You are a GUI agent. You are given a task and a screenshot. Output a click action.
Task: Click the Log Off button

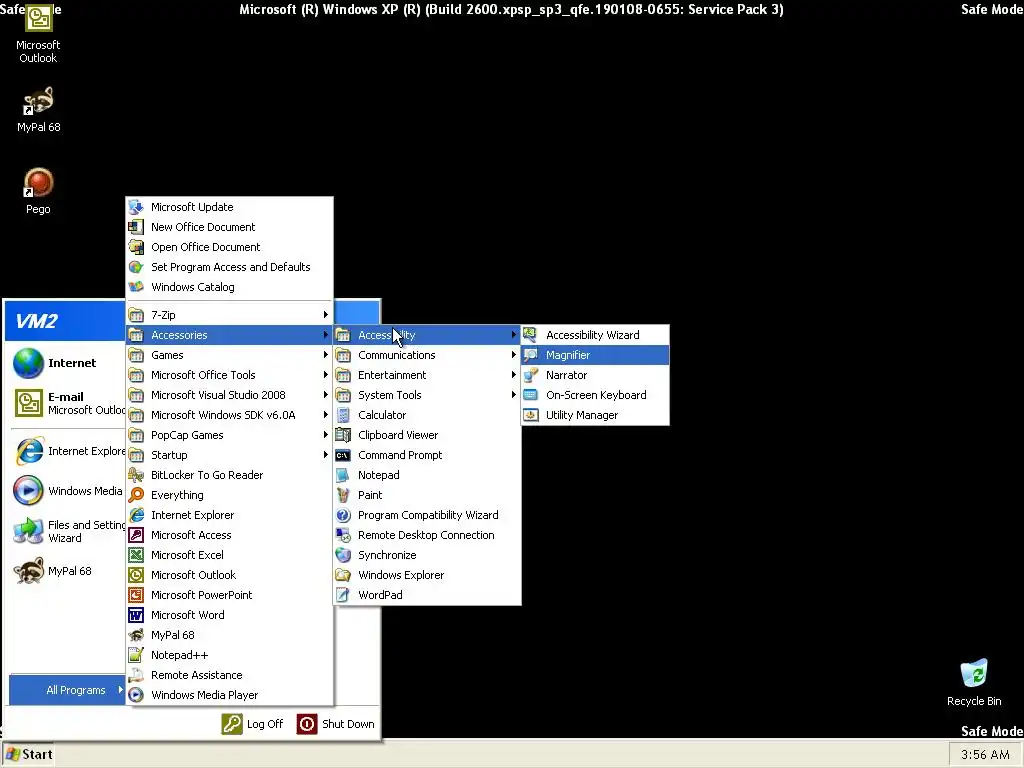(253, 724)
